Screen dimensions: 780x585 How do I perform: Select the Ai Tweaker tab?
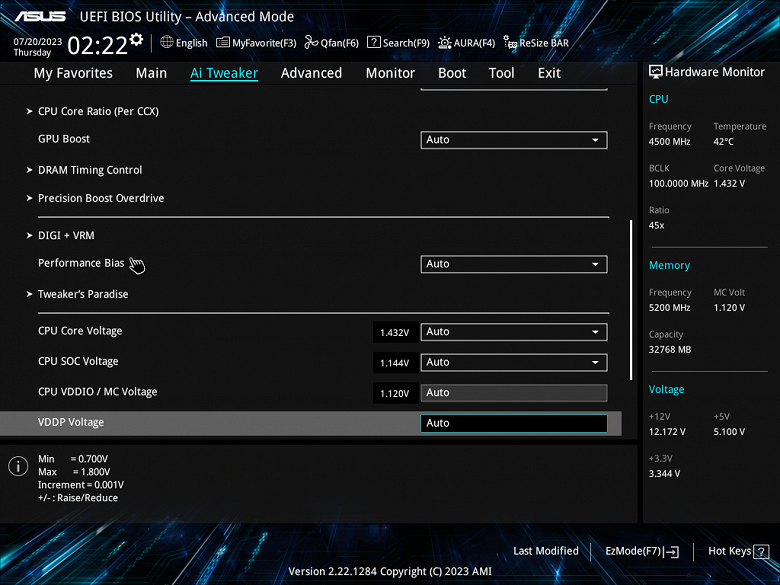[x=224, y=73]
